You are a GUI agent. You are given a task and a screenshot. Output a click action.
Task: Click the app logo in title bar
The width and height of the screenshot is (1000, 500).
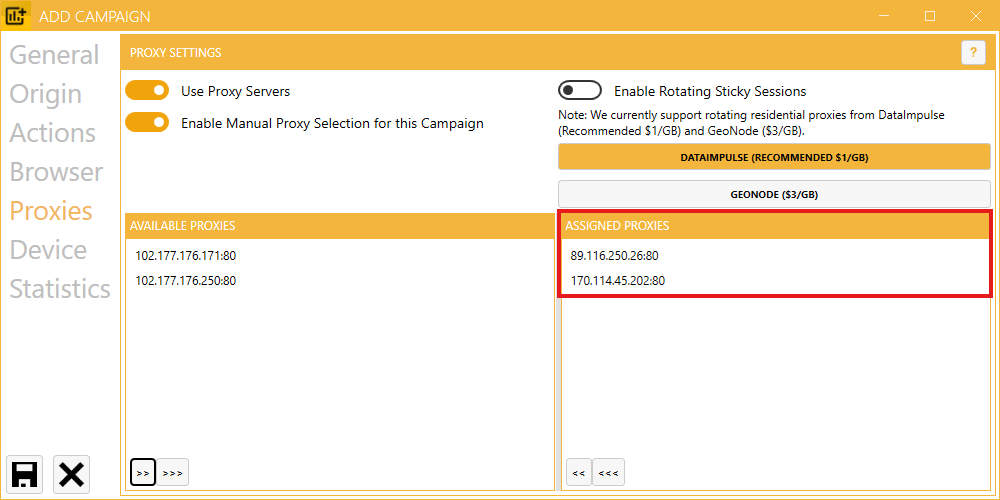[x=16, y=16]
